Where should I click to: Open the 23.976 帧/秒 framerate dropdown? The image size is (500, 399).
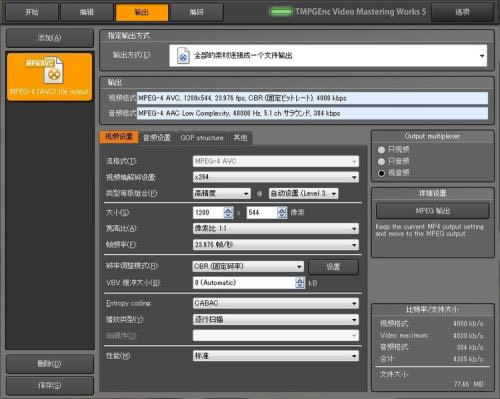[x=276, y=245]
